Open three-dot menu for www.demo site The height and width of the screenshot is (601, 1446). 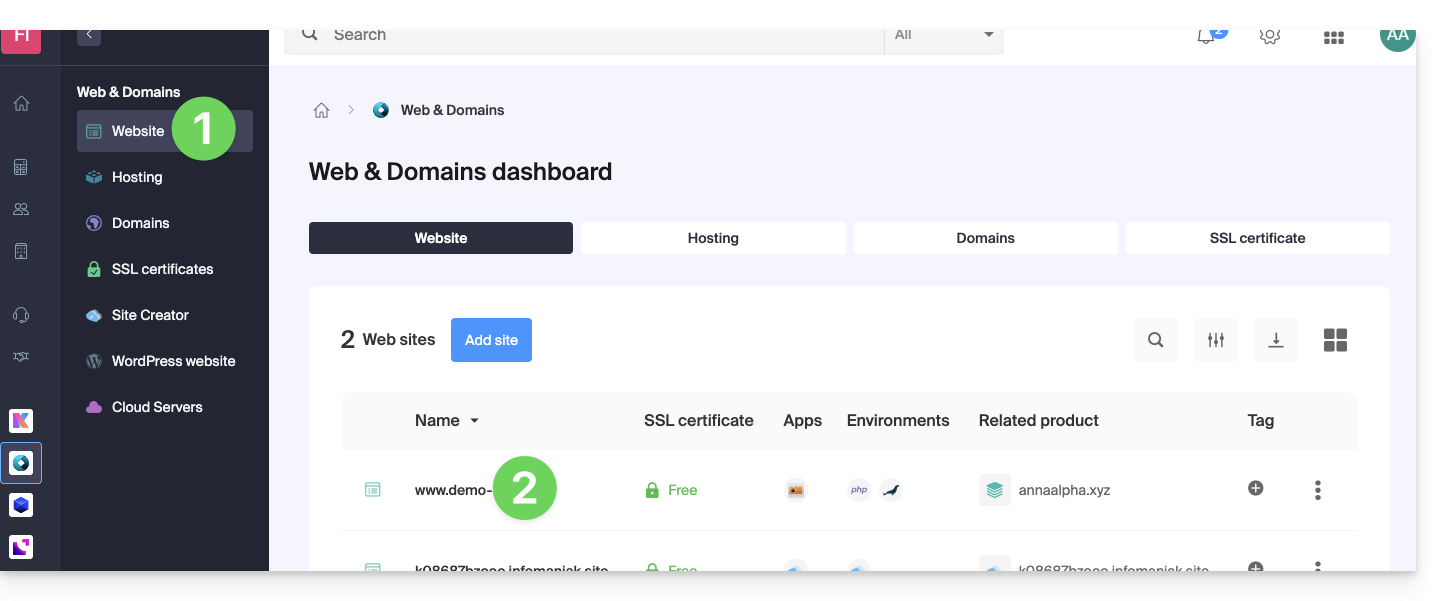[1318, 490]
